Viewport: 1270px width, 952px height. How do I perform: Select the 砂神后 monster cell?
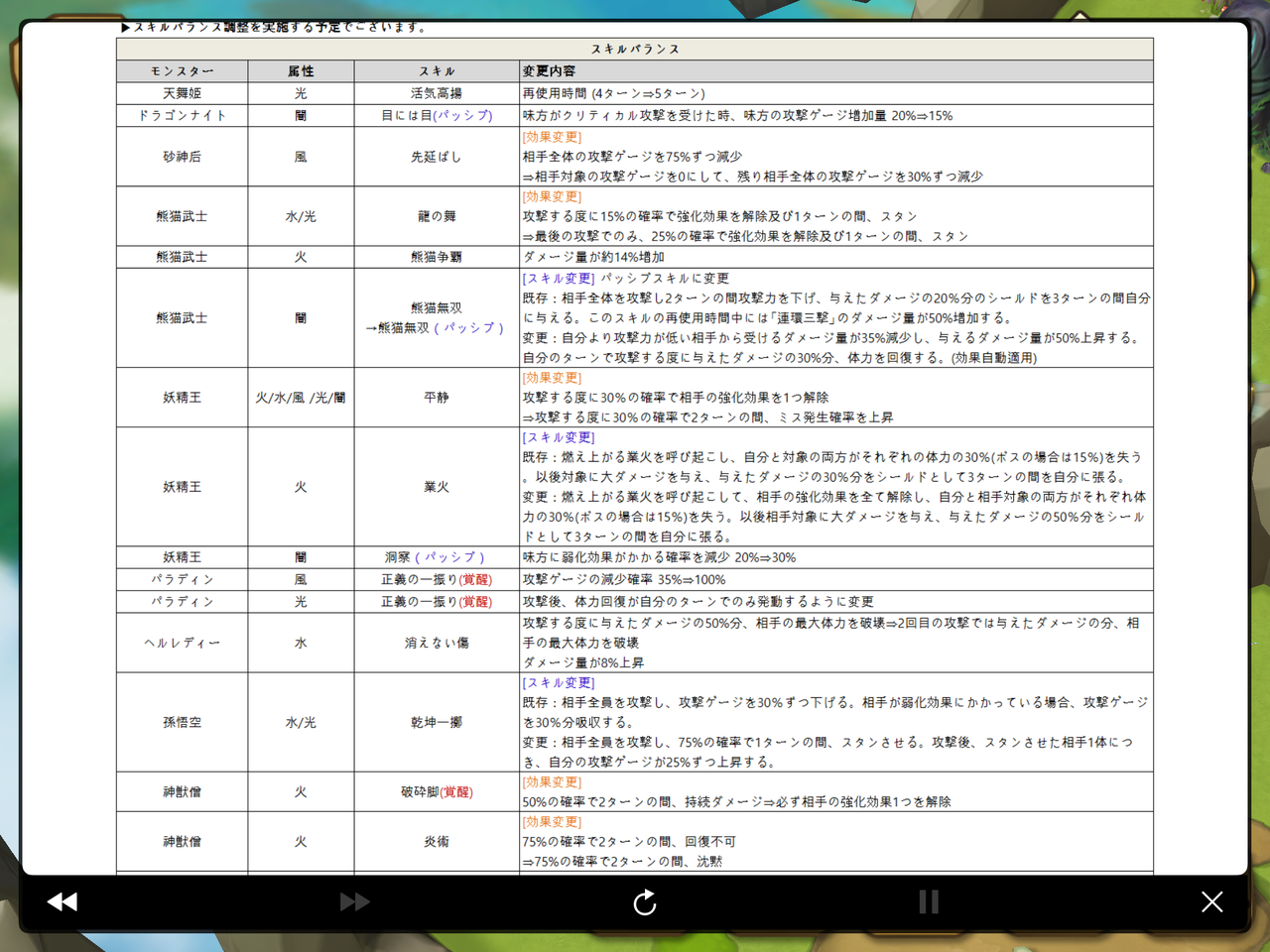coord(182,157)
